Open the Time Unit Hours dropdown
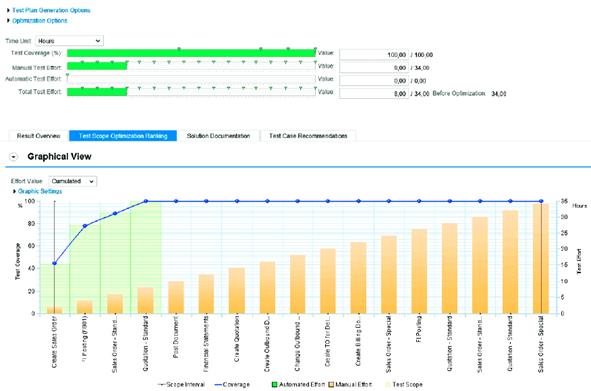Image resolution: width=591 pixels, height=391 pixels. point(69,41)
